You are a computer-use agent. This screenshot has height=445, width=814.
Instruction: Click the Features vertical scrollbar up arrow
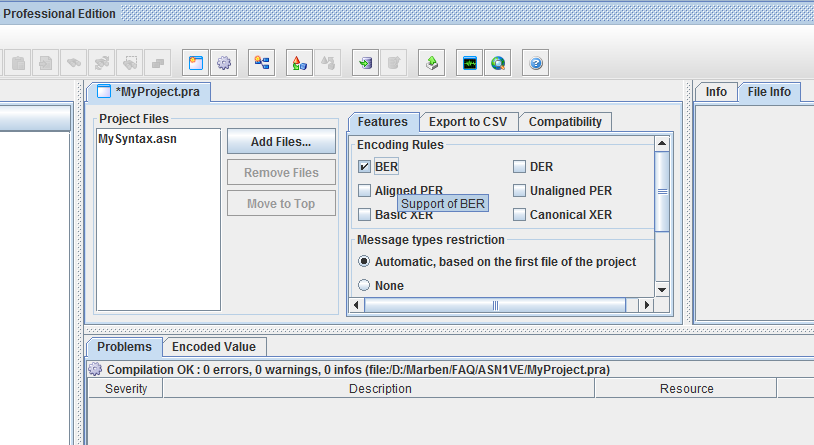[x=662, y=143]
